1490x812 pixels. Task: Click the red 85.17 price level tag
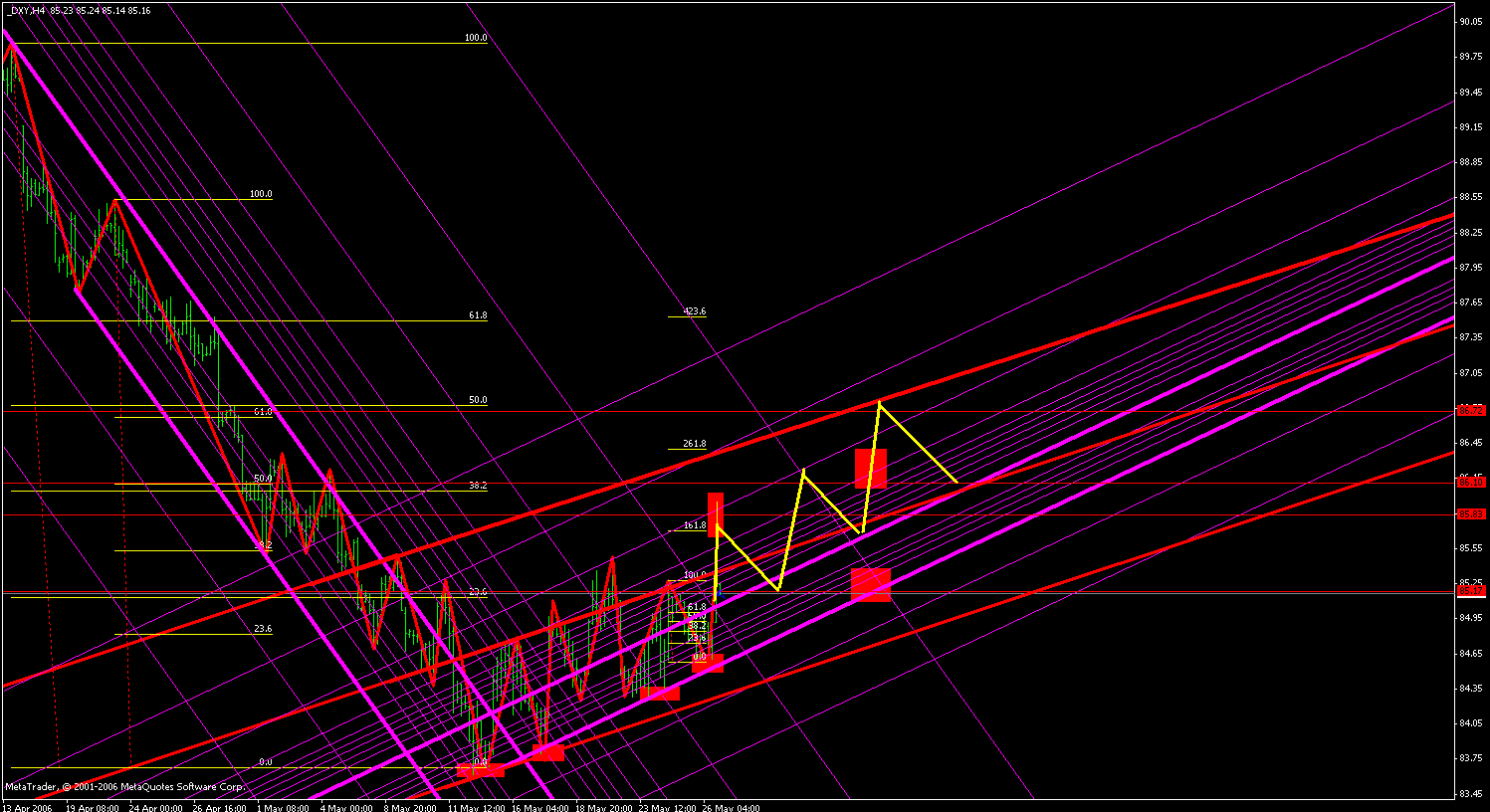pyautogui.click(x=1472, y=590)
